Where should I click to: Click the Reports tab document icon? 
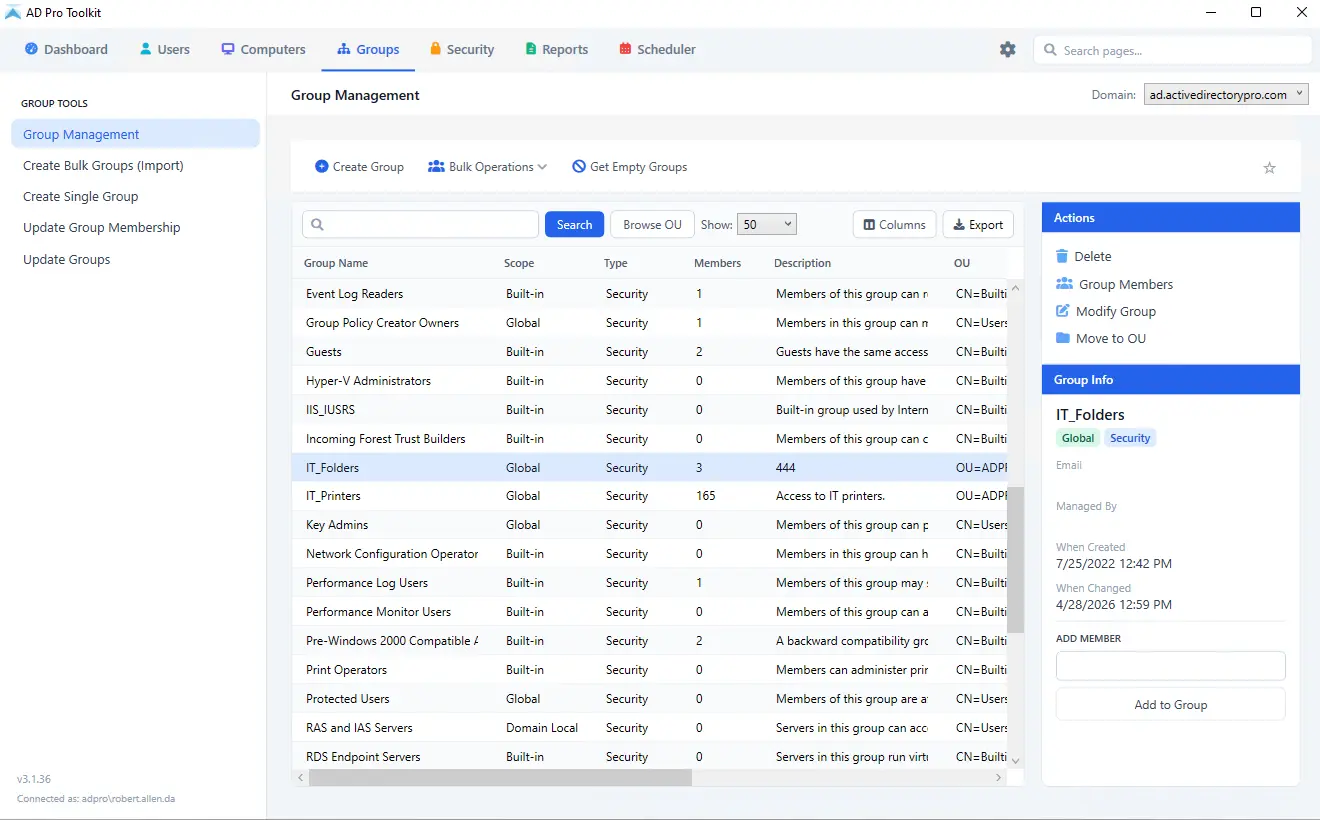click(531, 49)
